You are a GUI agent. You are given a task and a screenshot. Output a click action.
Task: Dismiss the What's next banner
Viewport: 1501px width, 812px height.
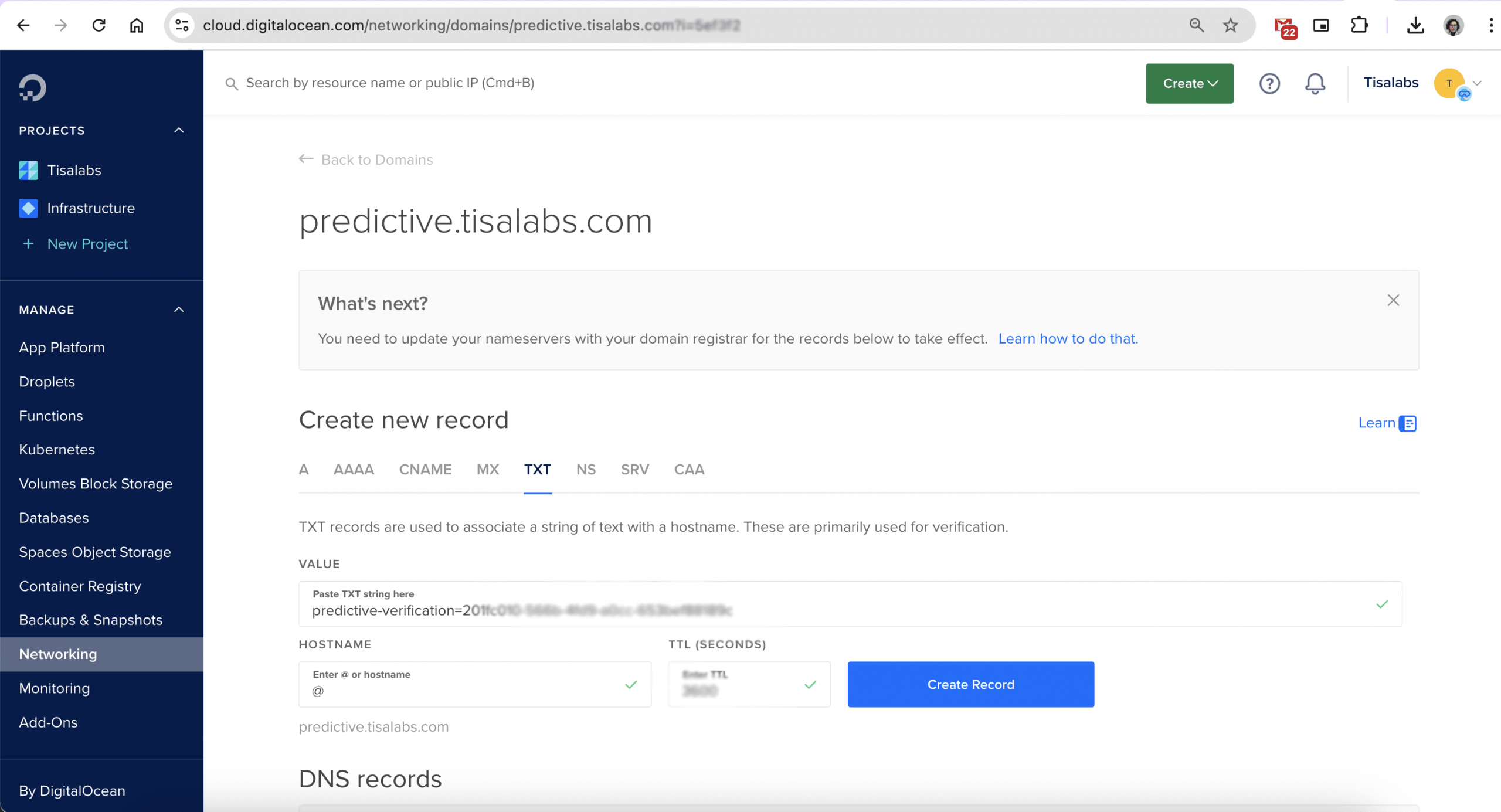coord(1393,300)
